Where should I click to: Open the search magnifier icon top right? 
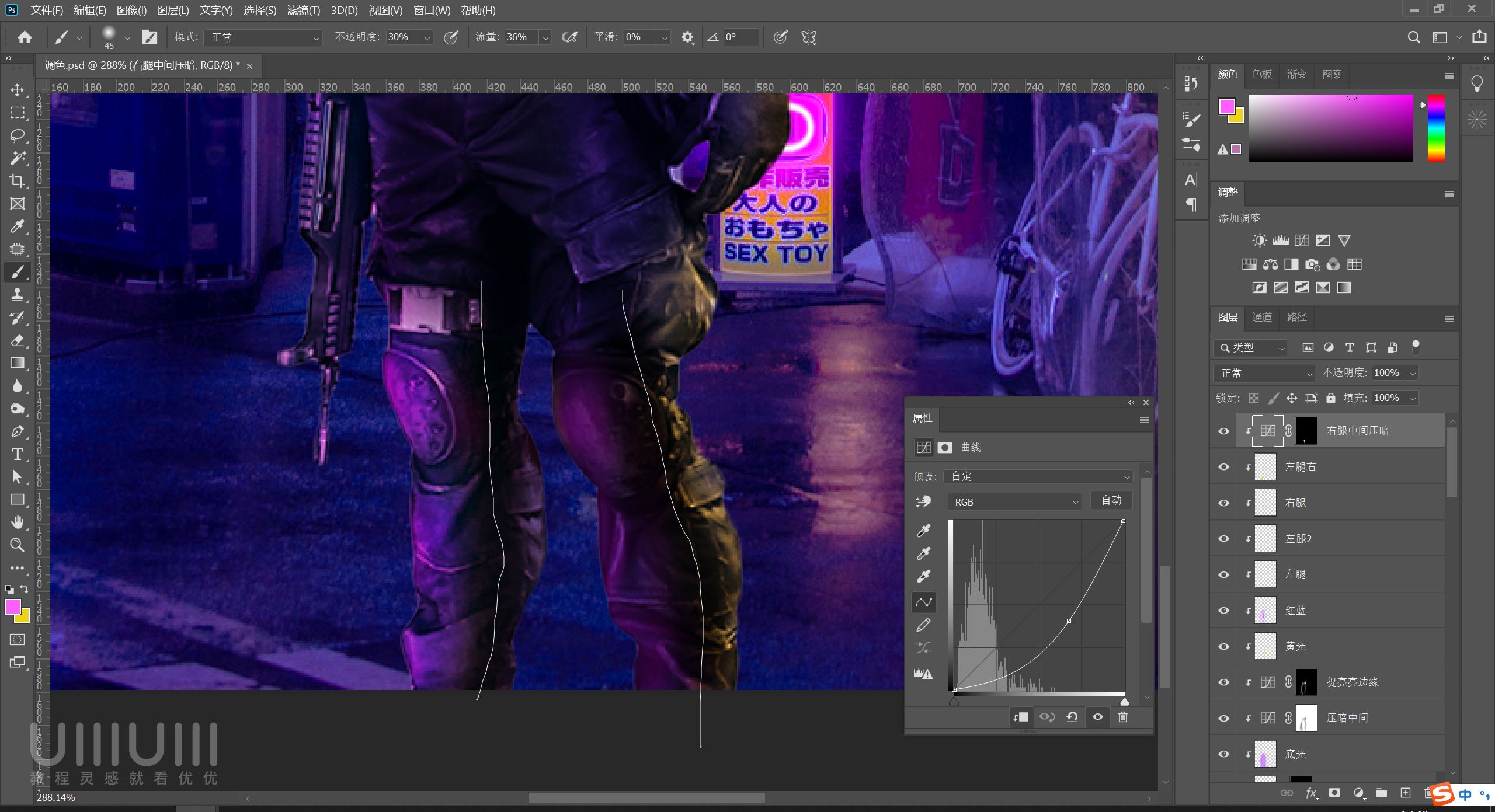[x=1414, y=37]
